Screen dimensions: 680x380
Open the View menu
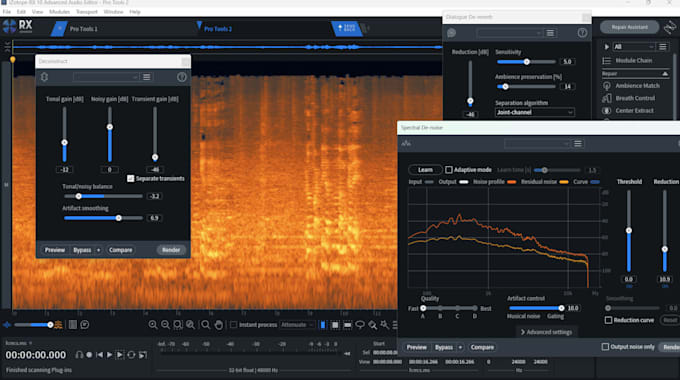(37, 12)
